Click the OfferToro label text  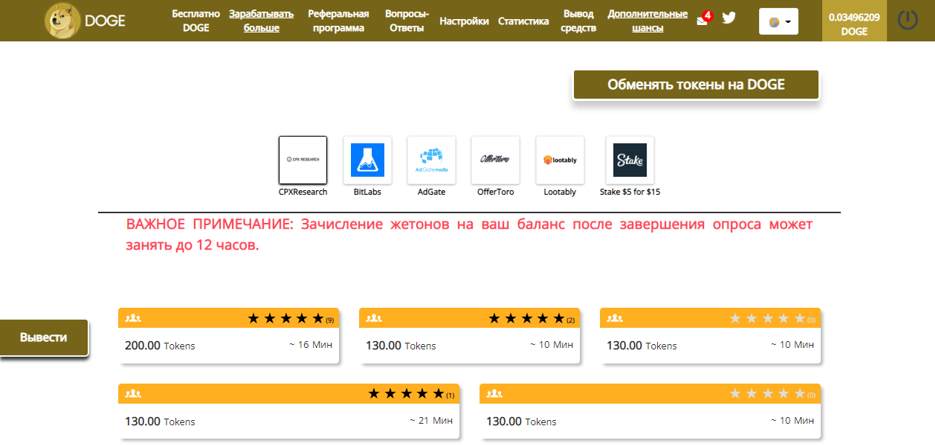pos(496,193)
